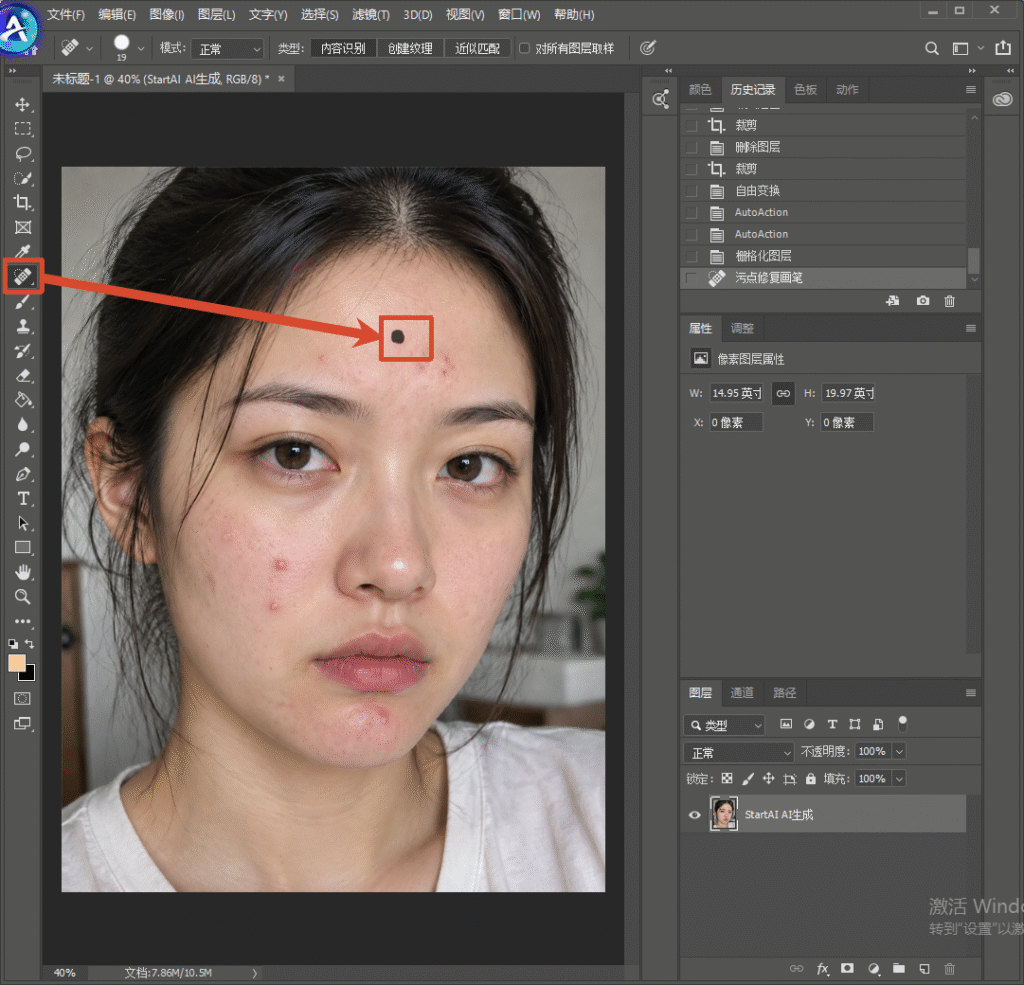Change screen mode from toolbar
Viewport: 1024px width, 985px height.
(x=23, y=723)
